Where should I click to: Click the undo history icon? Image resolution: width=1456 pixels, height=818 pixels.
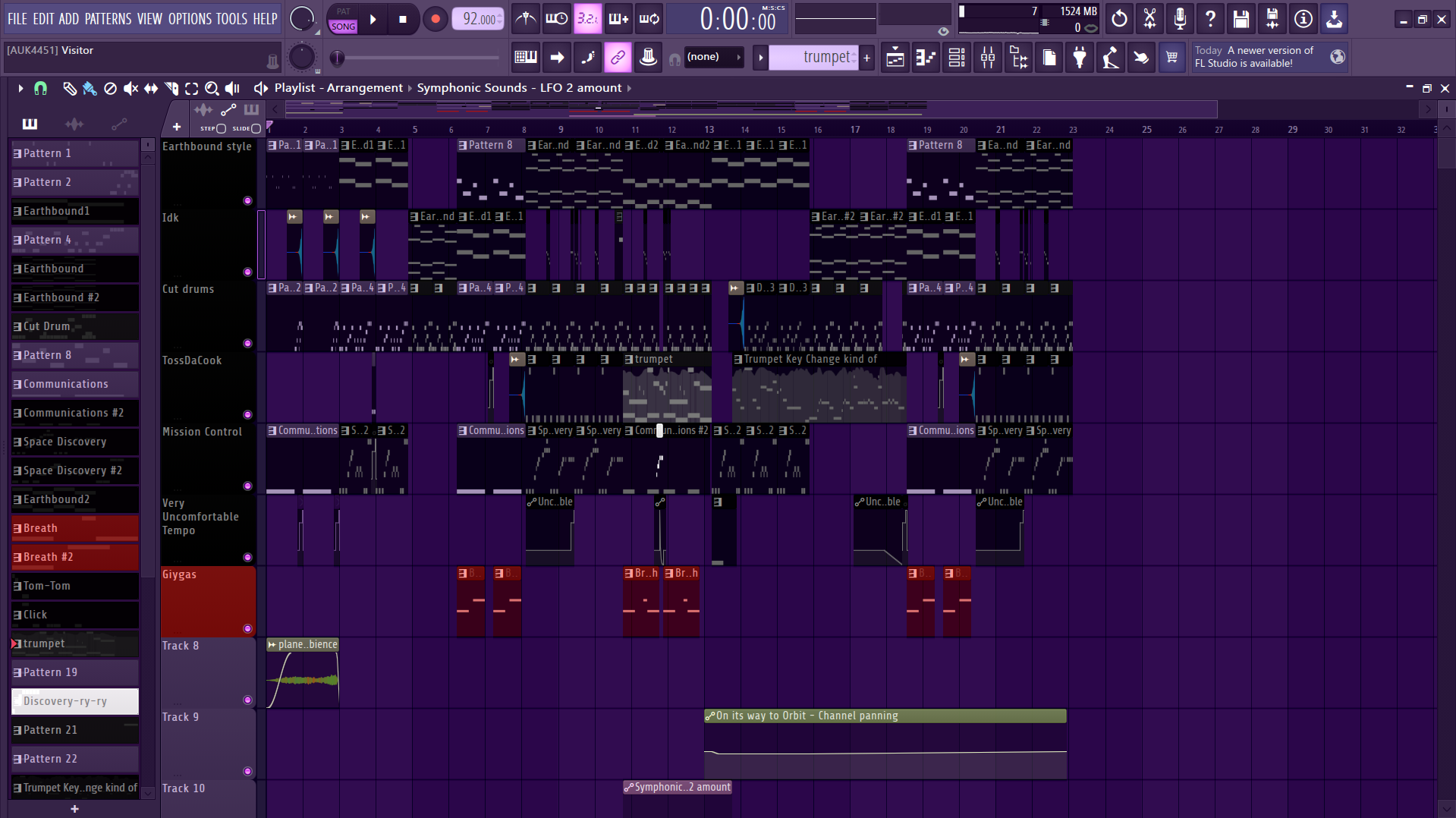[1119, 18]
